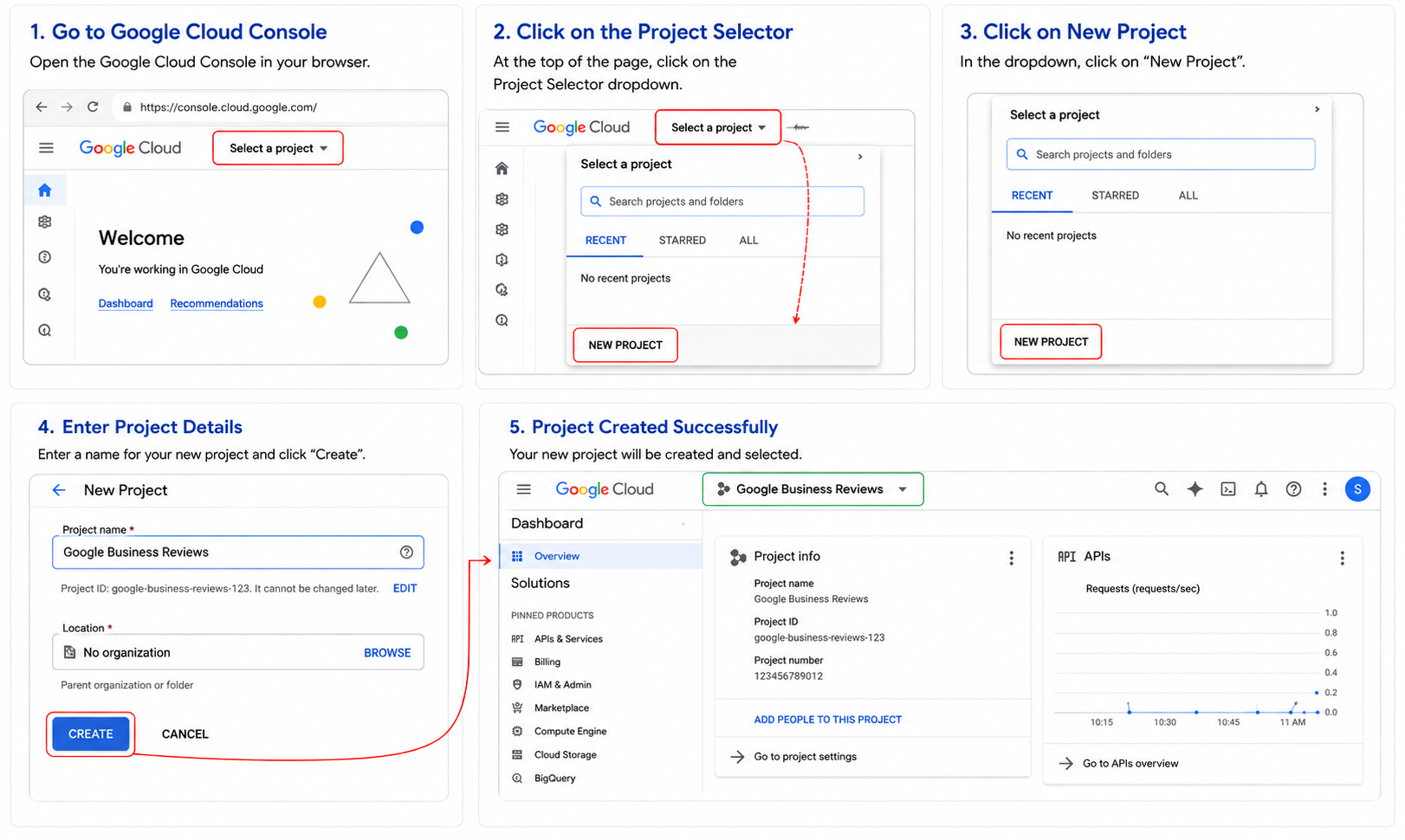Click ADD PEOPLE TO THIS PROJECT link
This screenshot has height=840, width=1405.
coord(827,720)
